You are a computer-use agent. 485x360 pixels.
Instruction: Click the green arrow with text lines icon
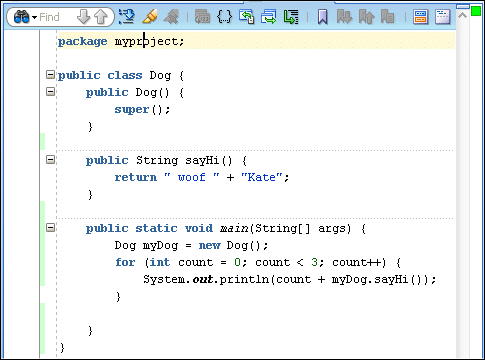tap(291, 17)
